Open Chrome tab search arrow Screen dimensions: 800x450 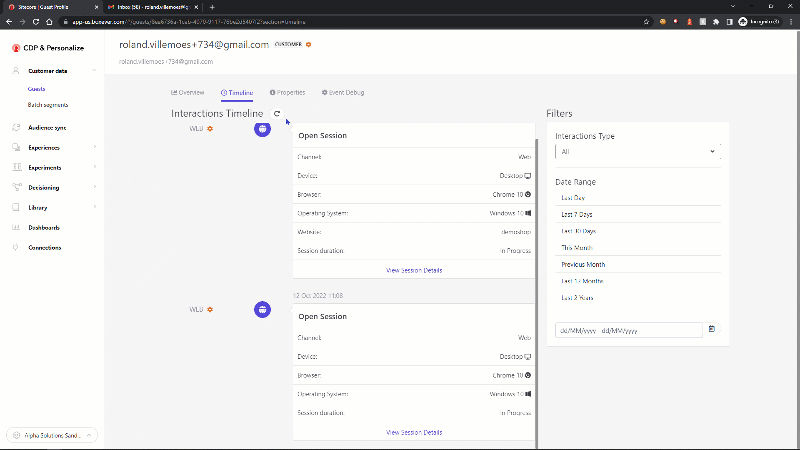(733, 7)
